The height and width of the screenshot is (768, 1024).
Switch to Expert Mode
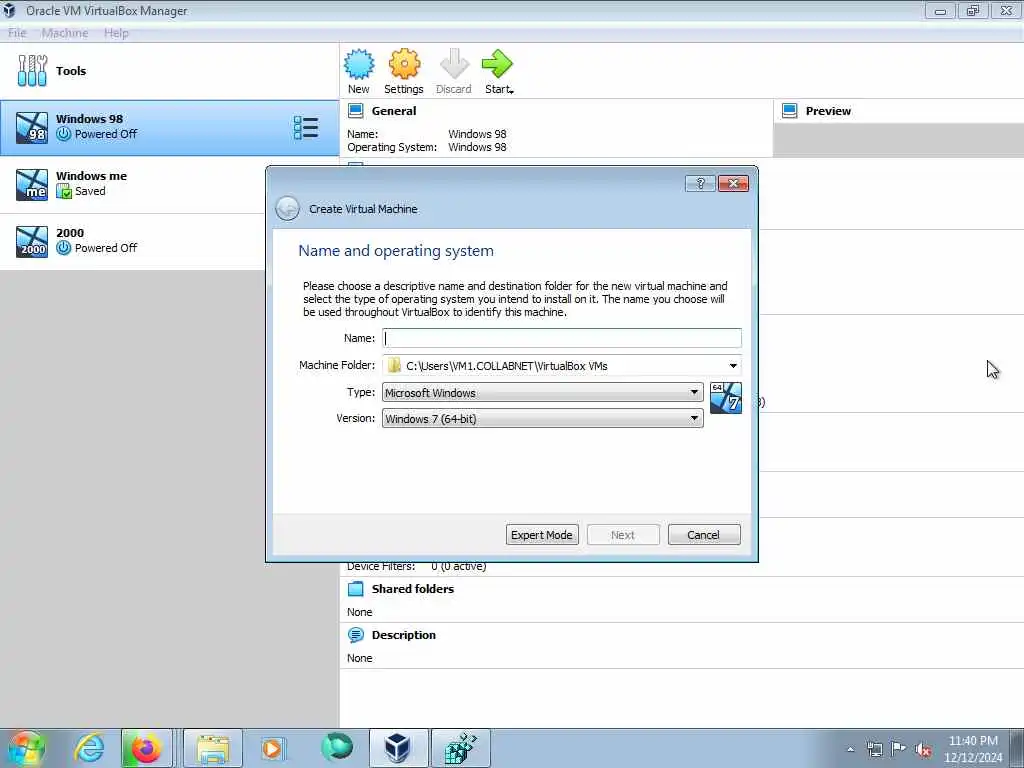coord(542,535)
